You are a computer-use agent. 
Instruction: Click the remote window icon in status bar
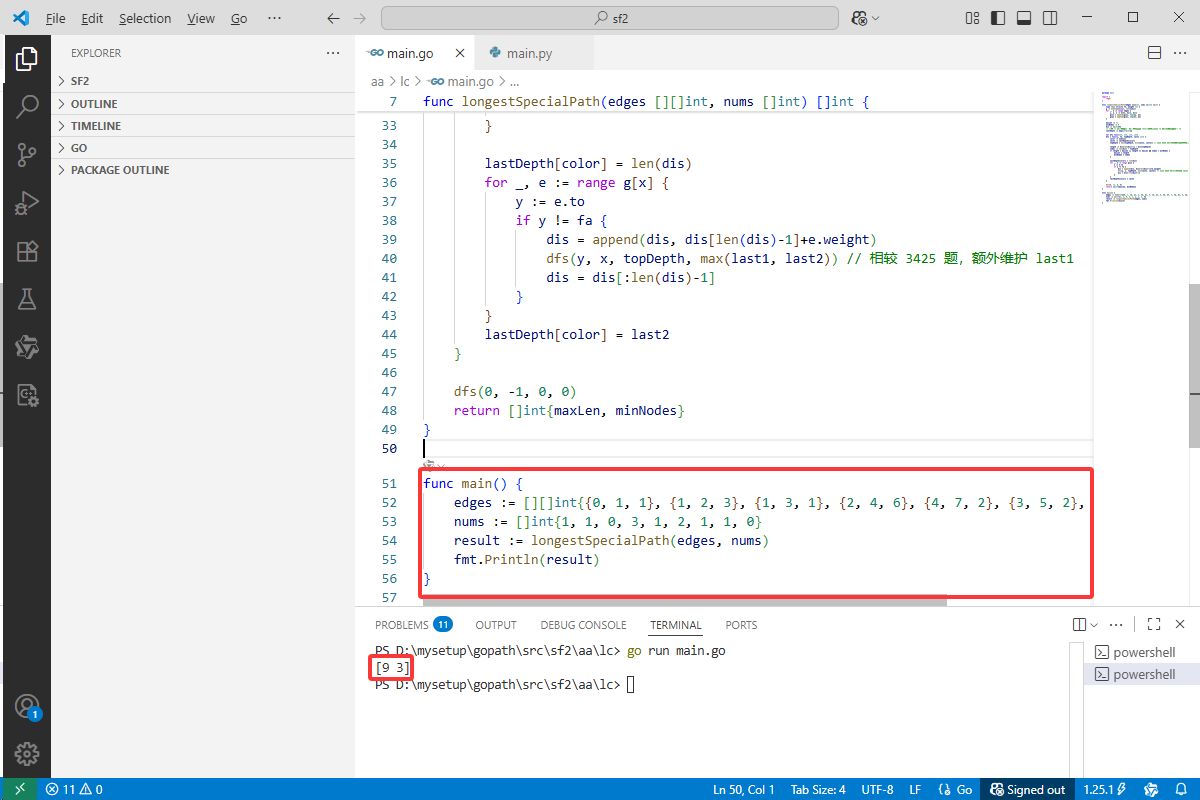pos(20,789)
